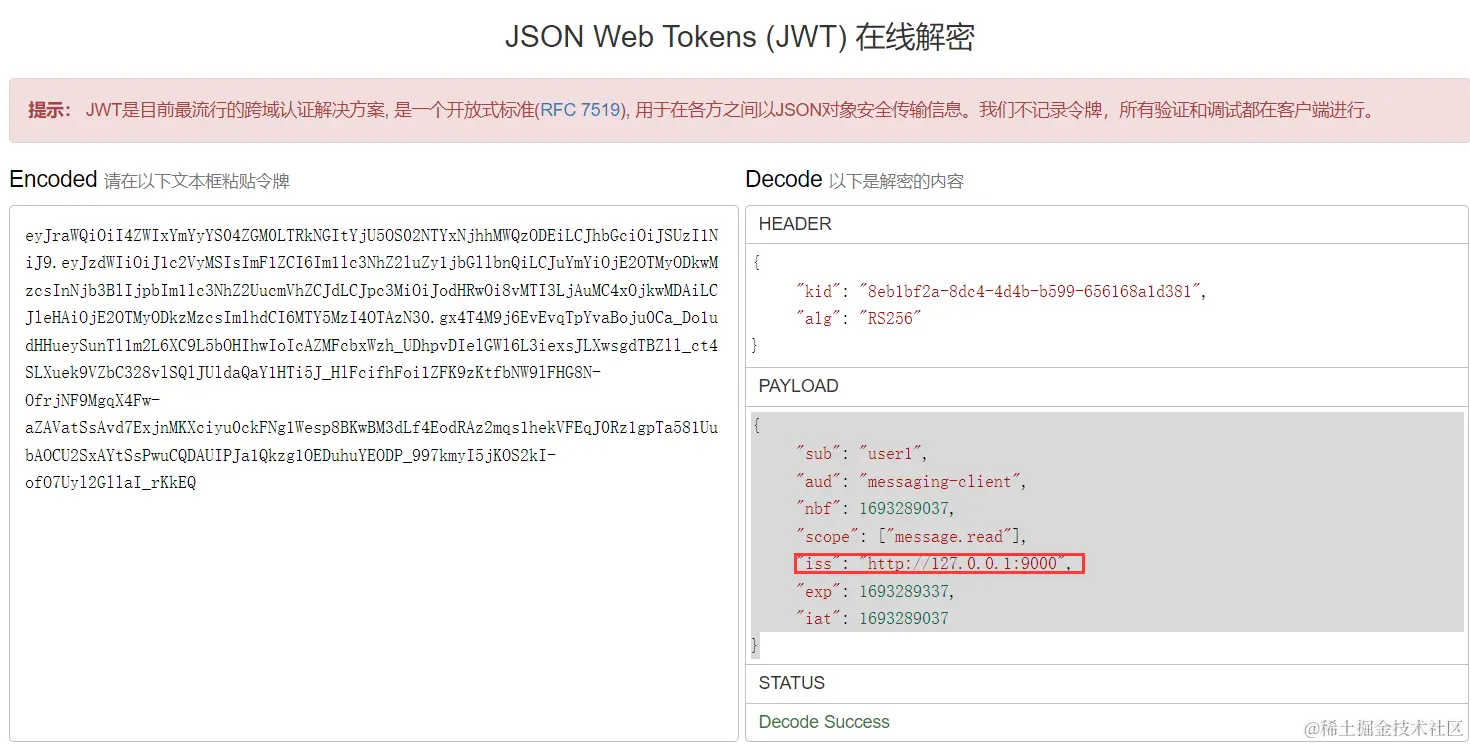The height and width of the screenshot is (745, 1470).
Task: Click the Encoded section heading
Action: click(x=53, y=179)
